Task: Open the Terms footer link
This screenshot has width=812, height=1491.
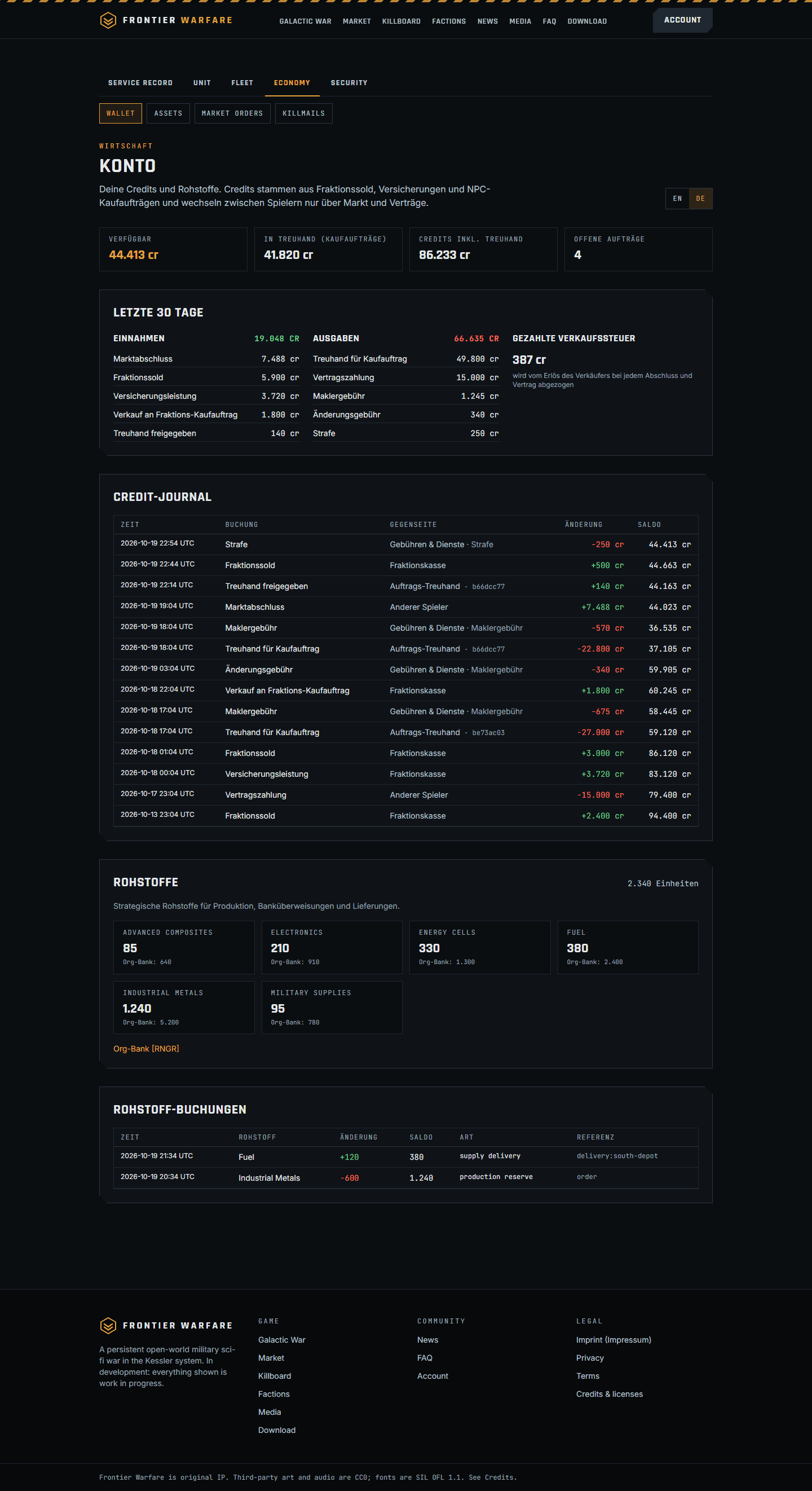Action: tap(588, 1376)
